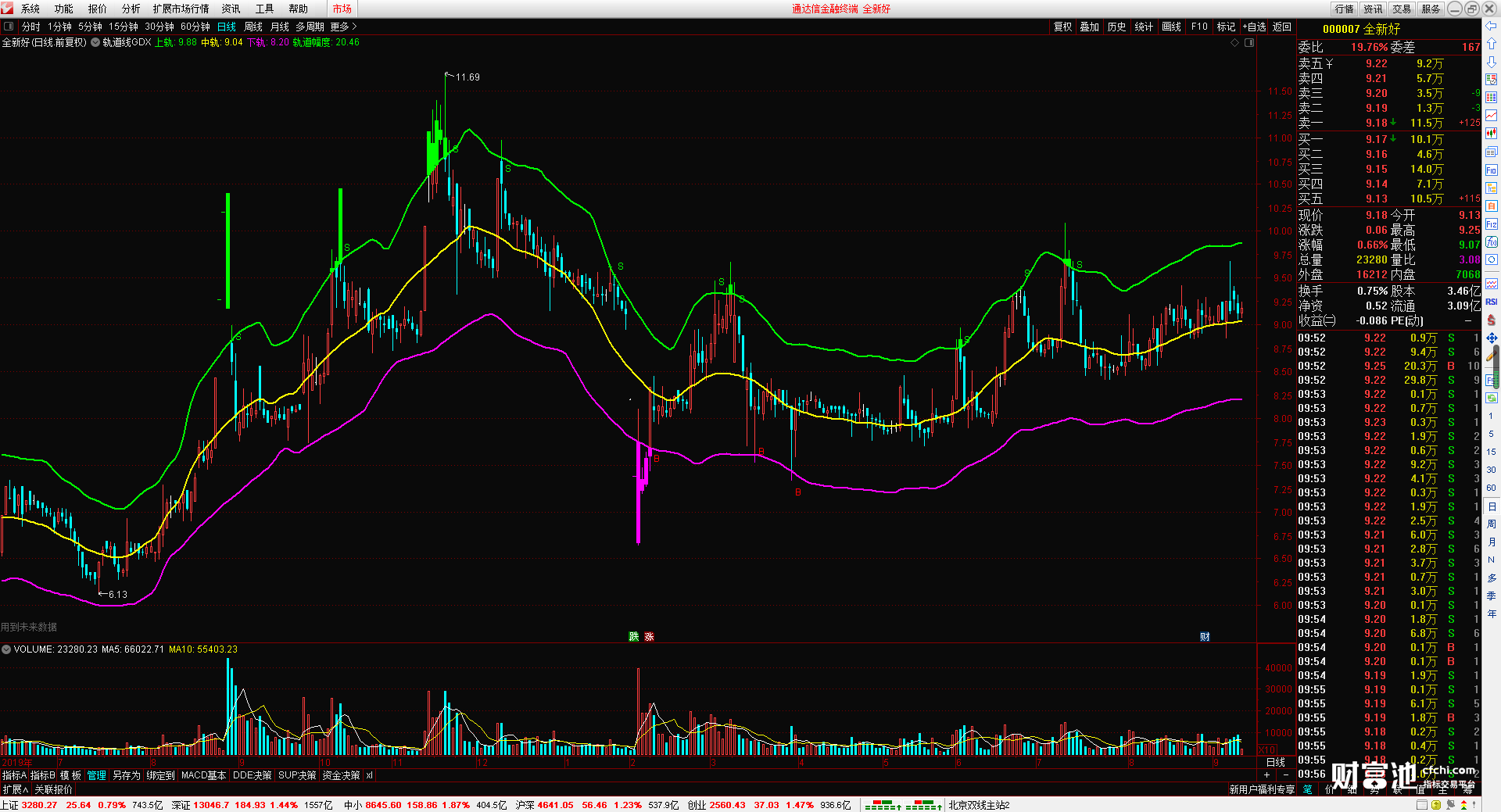
Task: Select the MACD基本 indicator tab
Action: click(x=203, y=775)
